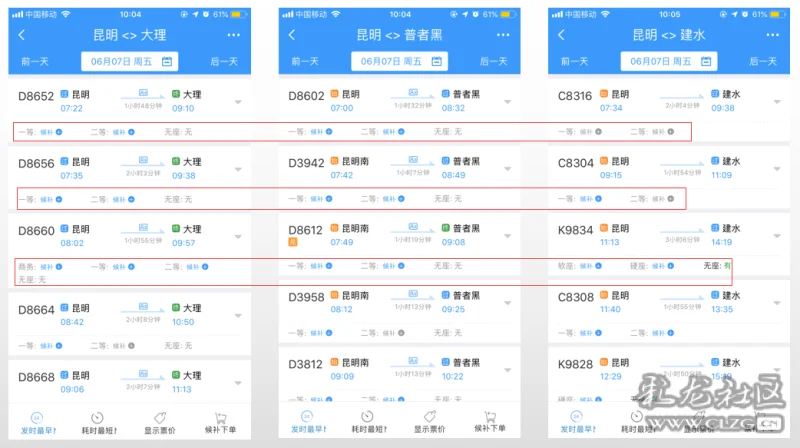The width and height of the screenshot is (800, 448).
Task: Open more options on 昆明<>大理 screen
Action: point(234,35)
